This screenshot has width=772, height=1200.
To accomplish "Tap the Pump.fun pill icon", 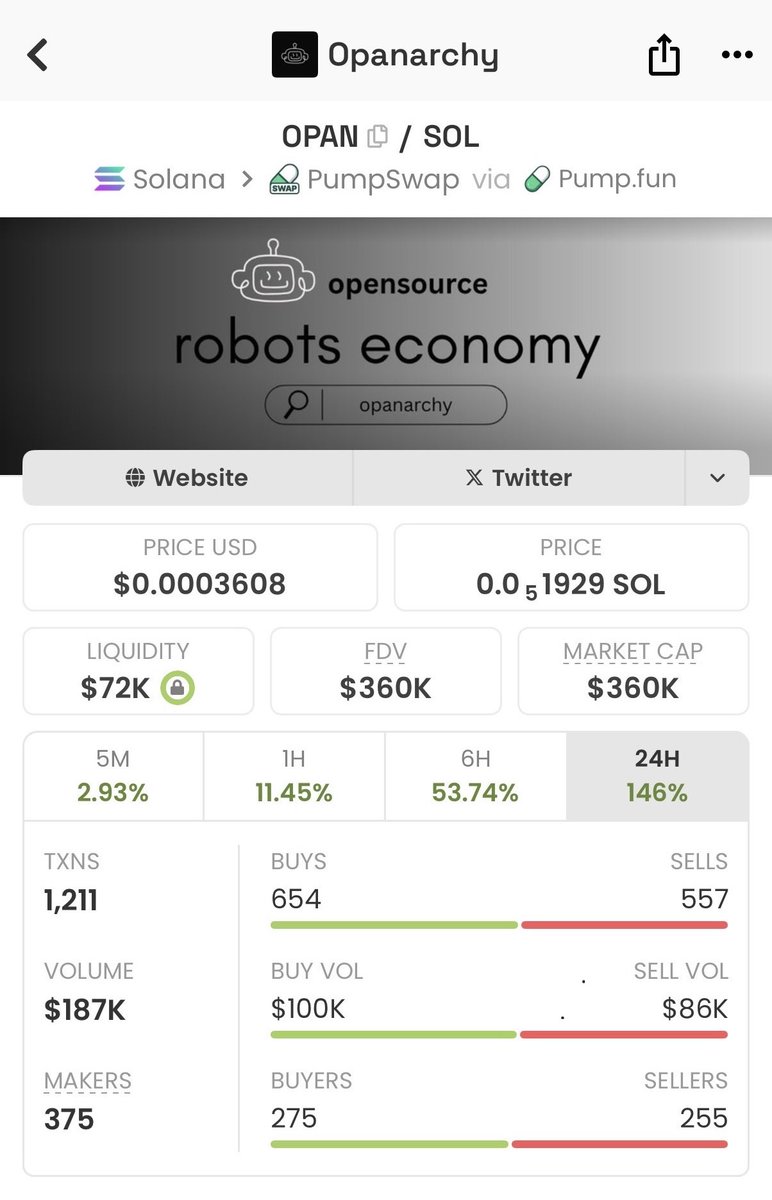I will click(537, 180).
